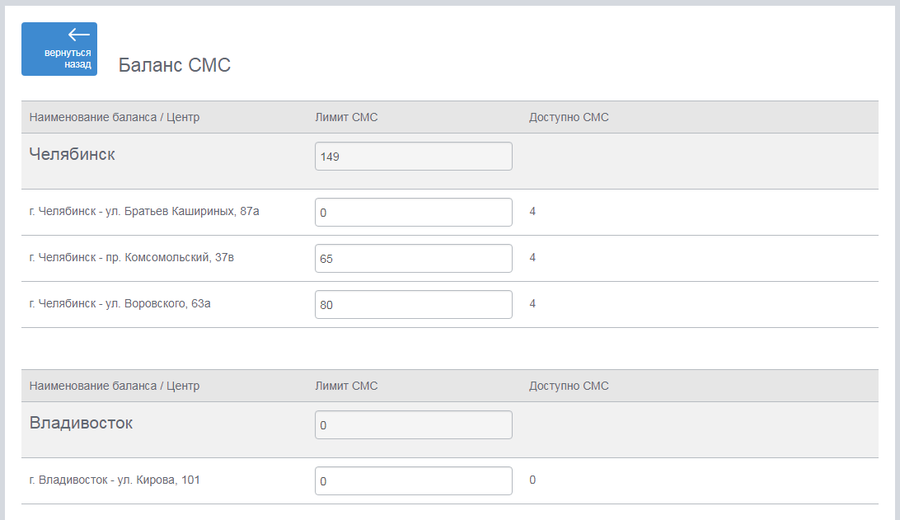Click available SMS value in Воровского row
The width and height of the screenshot is (900, 520).
[533, 303]
